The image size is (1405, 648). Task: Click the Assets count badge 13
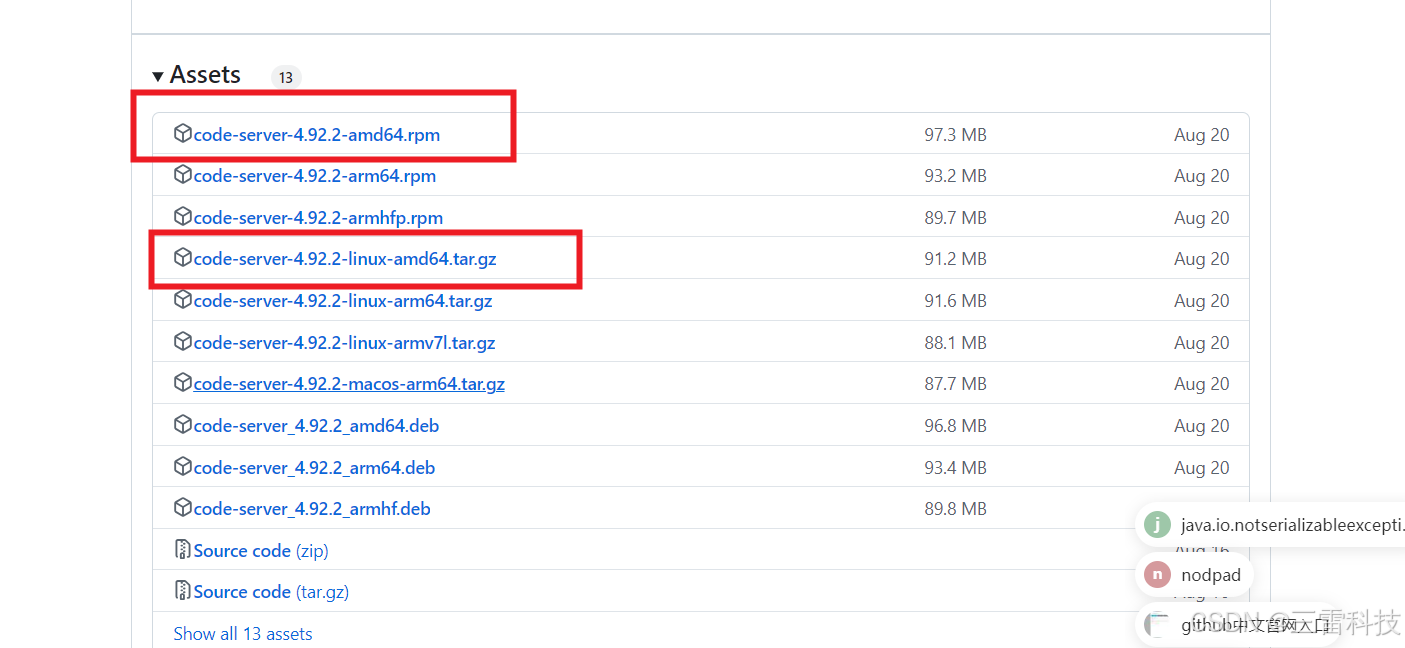[286, 77]
